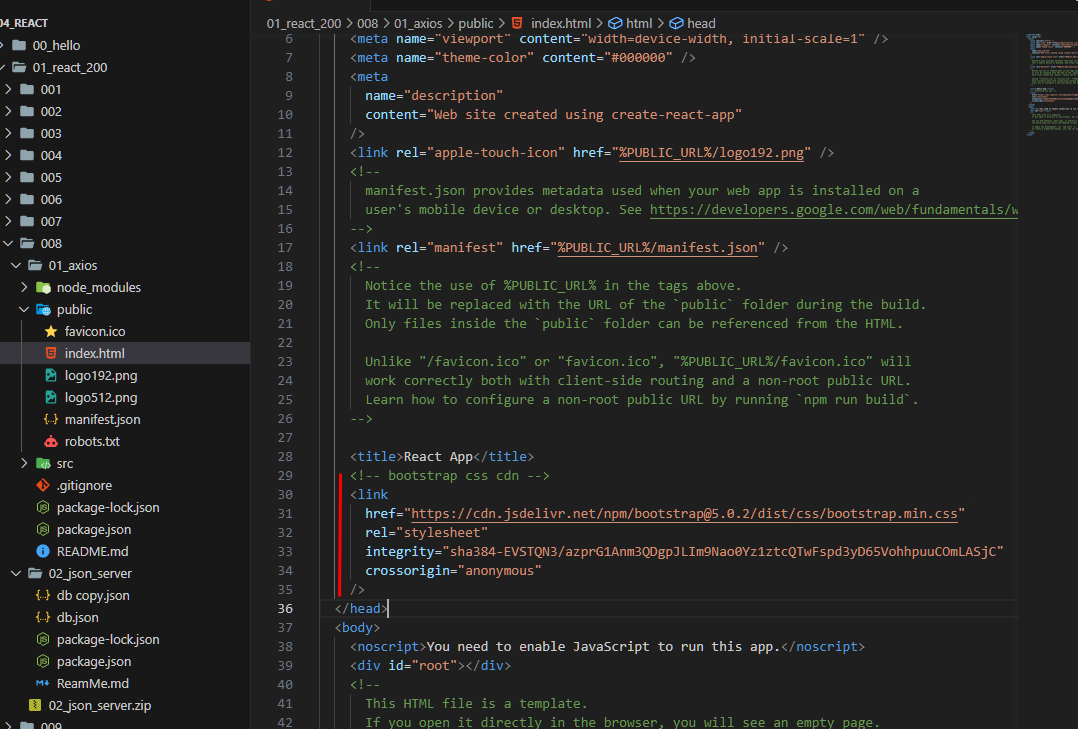The height and width of the screenshot is (729, 1078).
Task: Click the node icon of 02_json_server package.json
Action: tap(43, 662)
